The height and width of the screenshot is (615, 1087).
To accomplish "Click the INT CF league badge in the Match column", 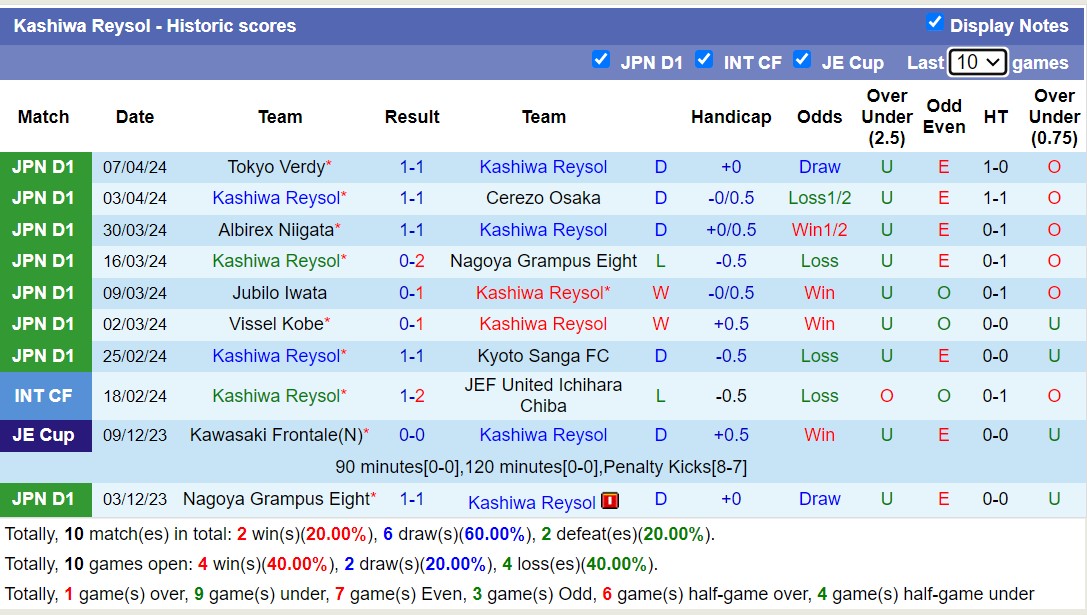I will [45, 396].
